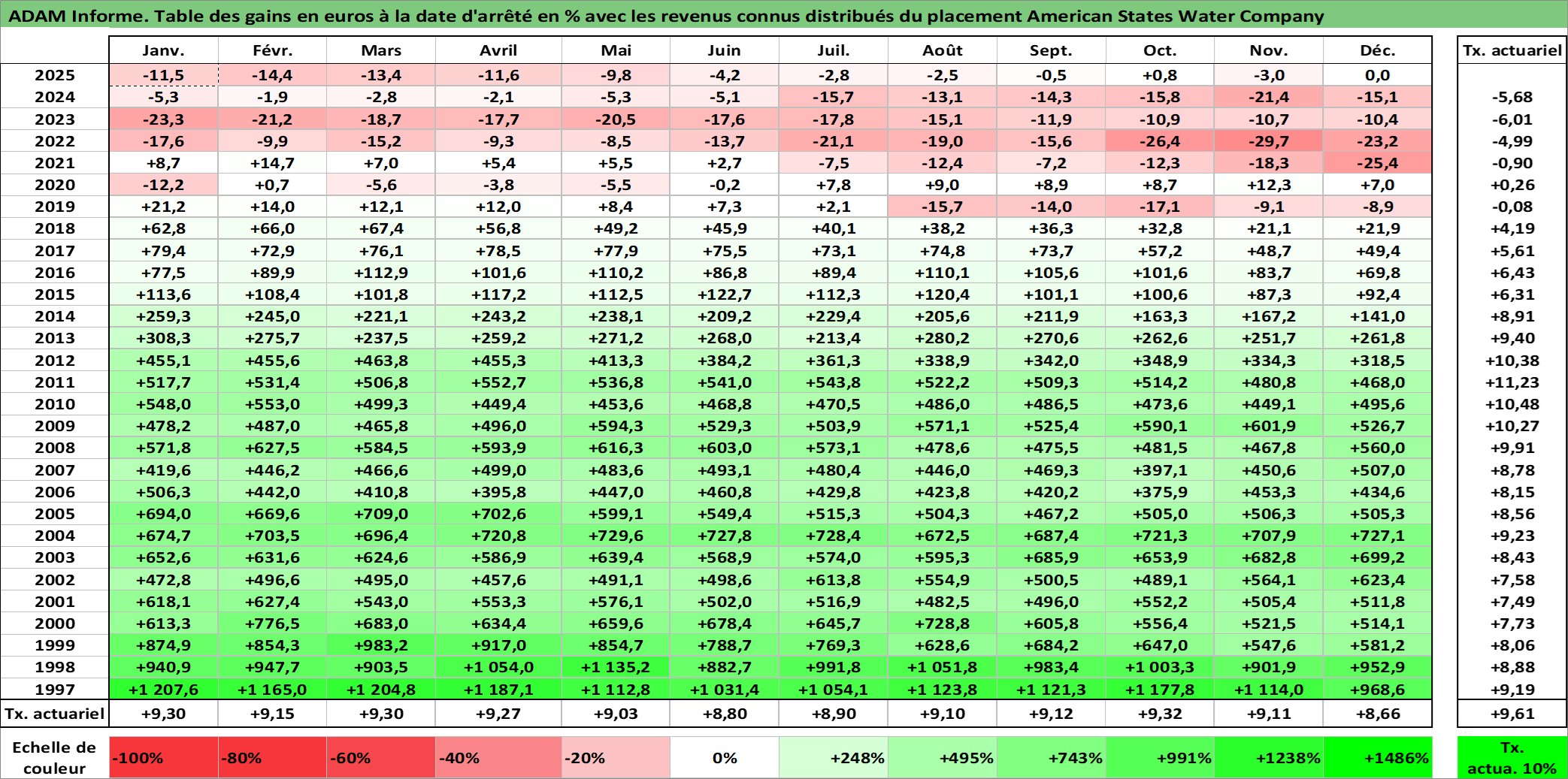Select the 2025 year row label
Image resolution: width=1568 pixels, height=779 pixels.
(x=55, y=75)
